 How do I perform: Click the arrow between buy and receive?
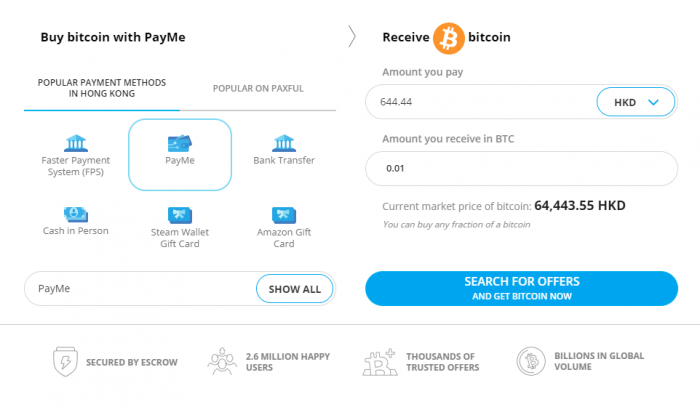(x=352, y=37)
